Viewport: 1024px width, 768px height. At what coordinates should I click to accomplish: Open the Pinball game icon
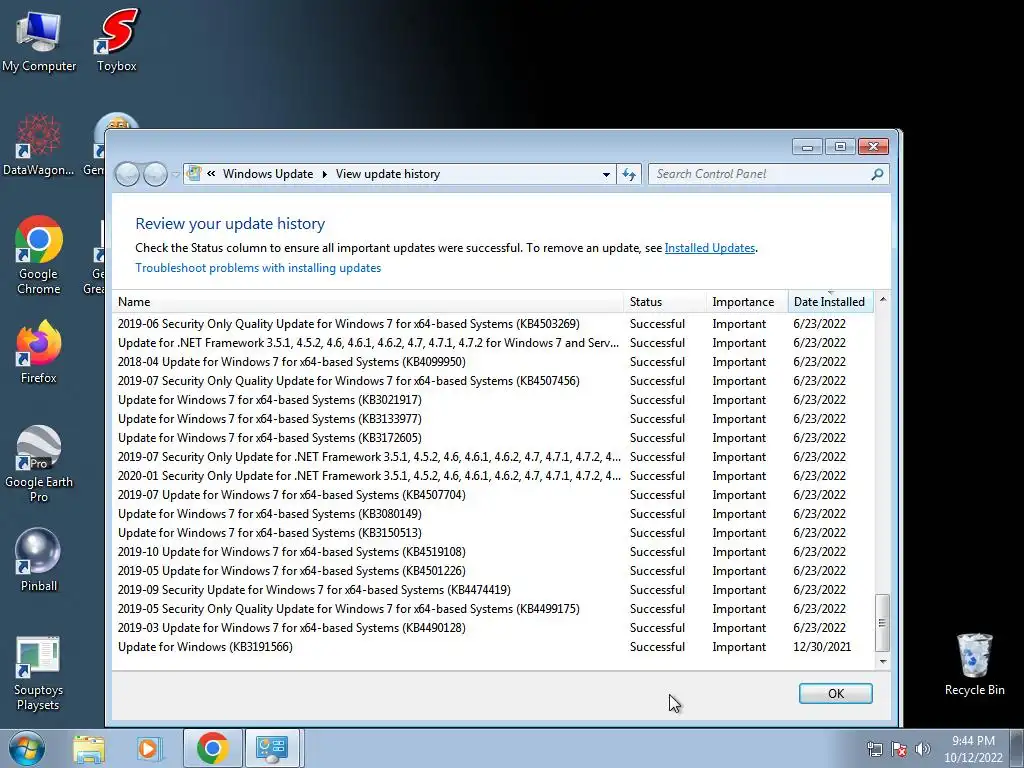39,560
